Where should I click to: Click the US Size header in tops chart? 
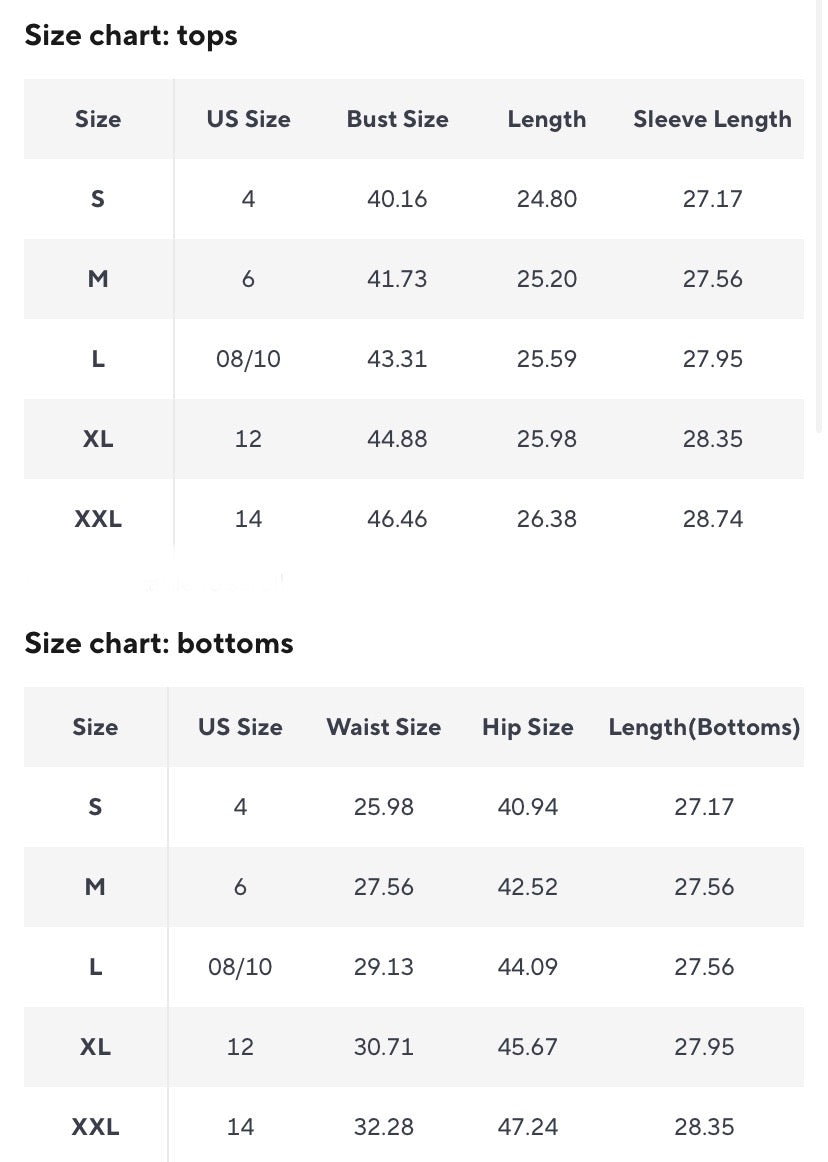pyautogui.click(x=248, y=119)
